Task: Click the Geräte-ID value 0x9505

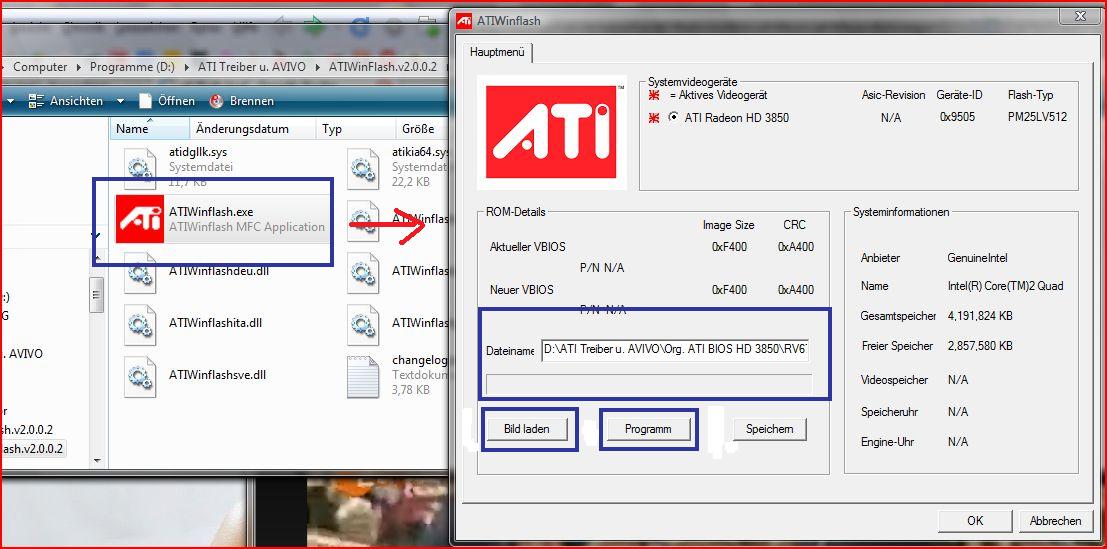Action: coord(957,117)
